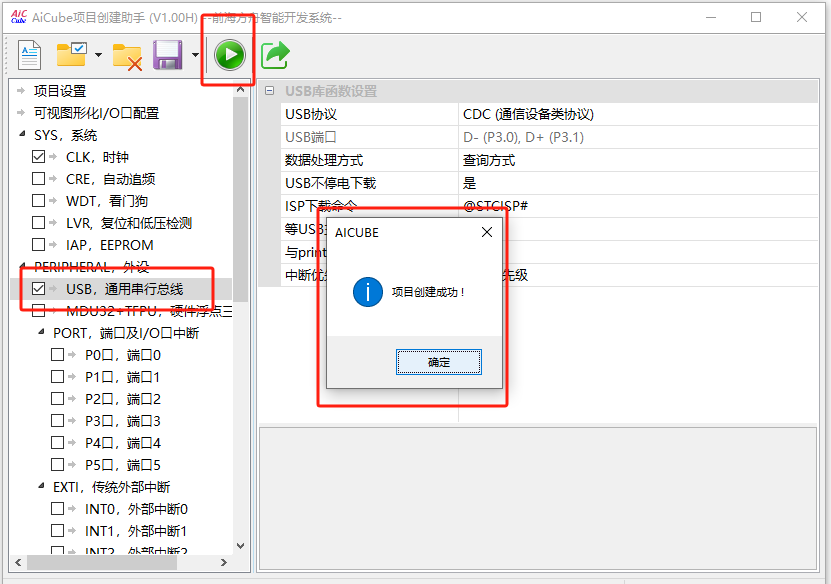Click the tree vertical scrollbar thumb
Image resolution: width=831 pixels, height=584 pixels.
tap(241, 199)
